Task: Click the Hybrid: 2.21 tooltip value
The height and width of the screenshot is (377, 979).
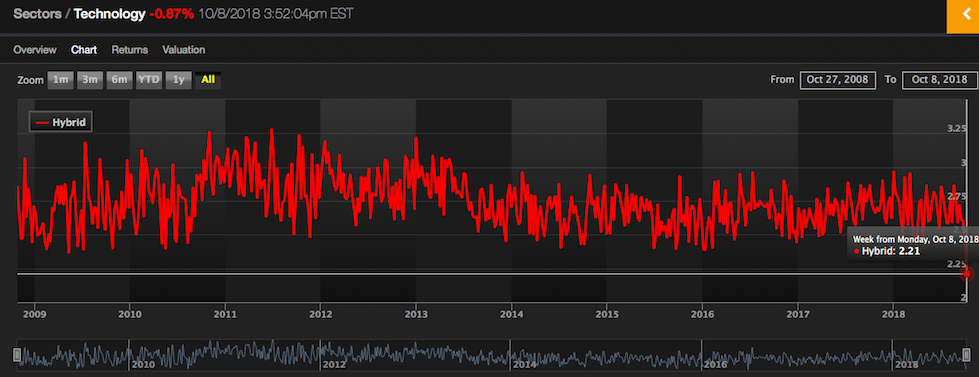Action: coord(890,252)
